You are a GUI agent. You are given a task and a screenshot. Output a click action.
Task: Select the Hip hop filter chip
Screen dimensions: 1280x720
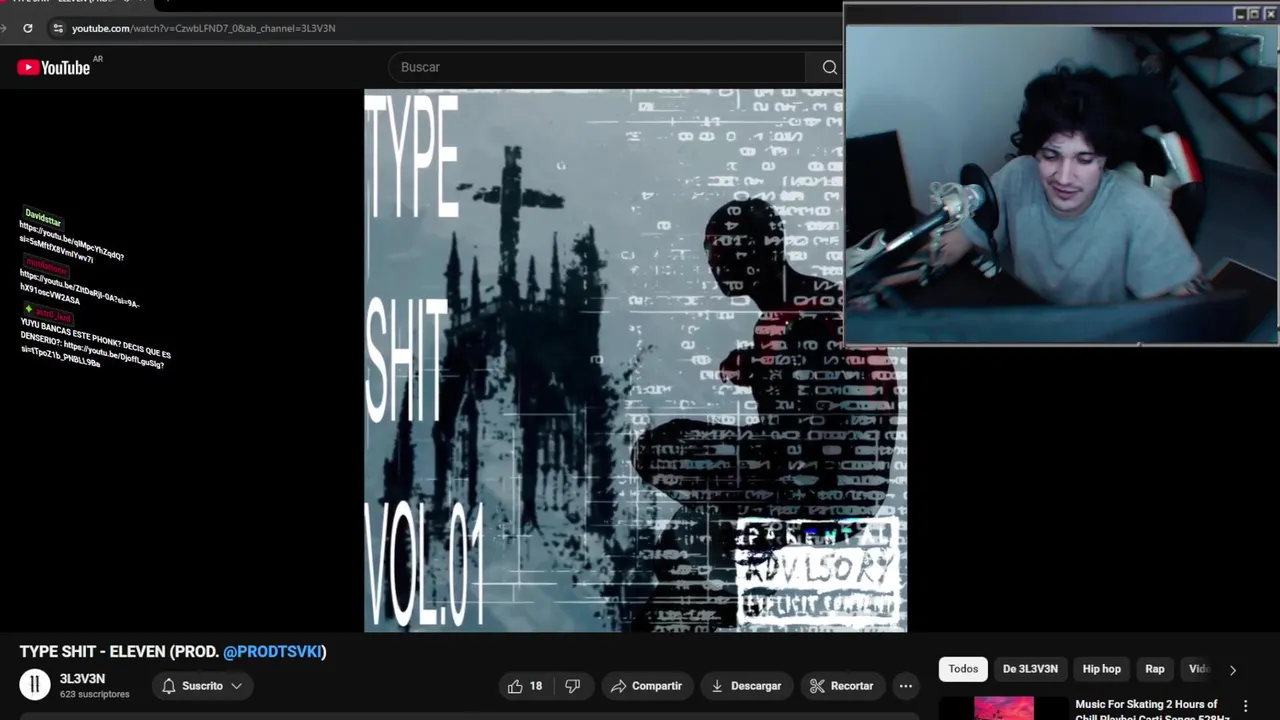[1101, 669]
